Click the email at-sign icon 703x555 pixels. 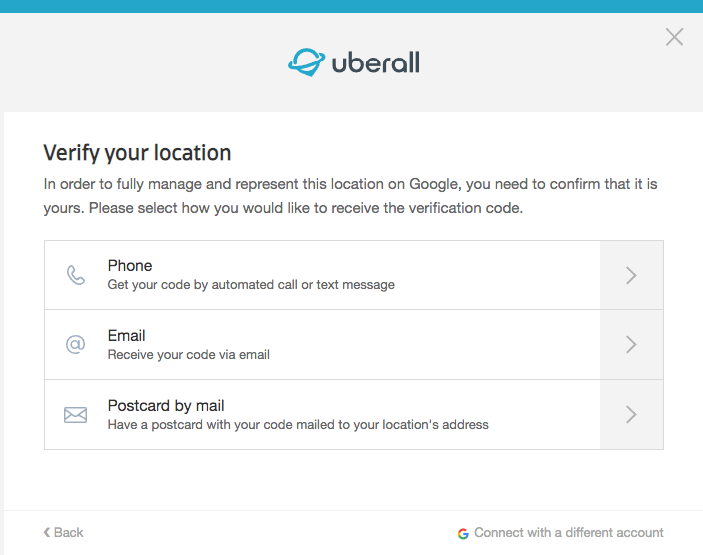point(75,344)
